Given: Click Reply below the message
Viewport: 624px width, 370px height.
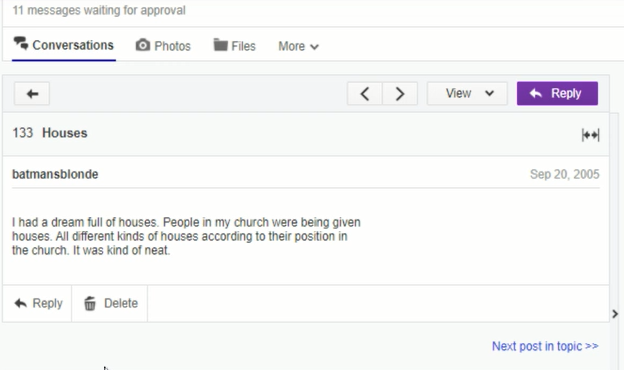Looking at the screenshot, I should 38,304.
